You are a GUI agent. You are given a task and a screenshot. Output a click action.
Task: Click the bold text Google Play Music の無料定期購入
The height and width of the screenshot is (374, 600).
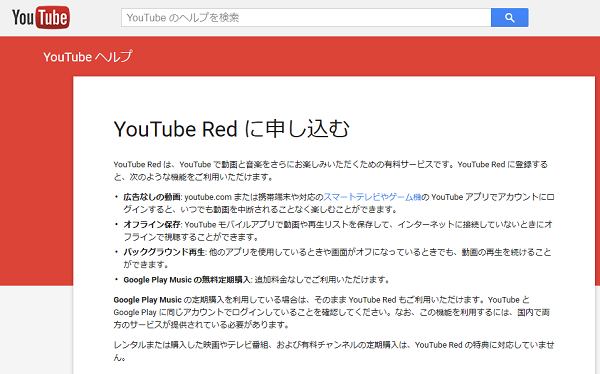(x=187, y=280)
